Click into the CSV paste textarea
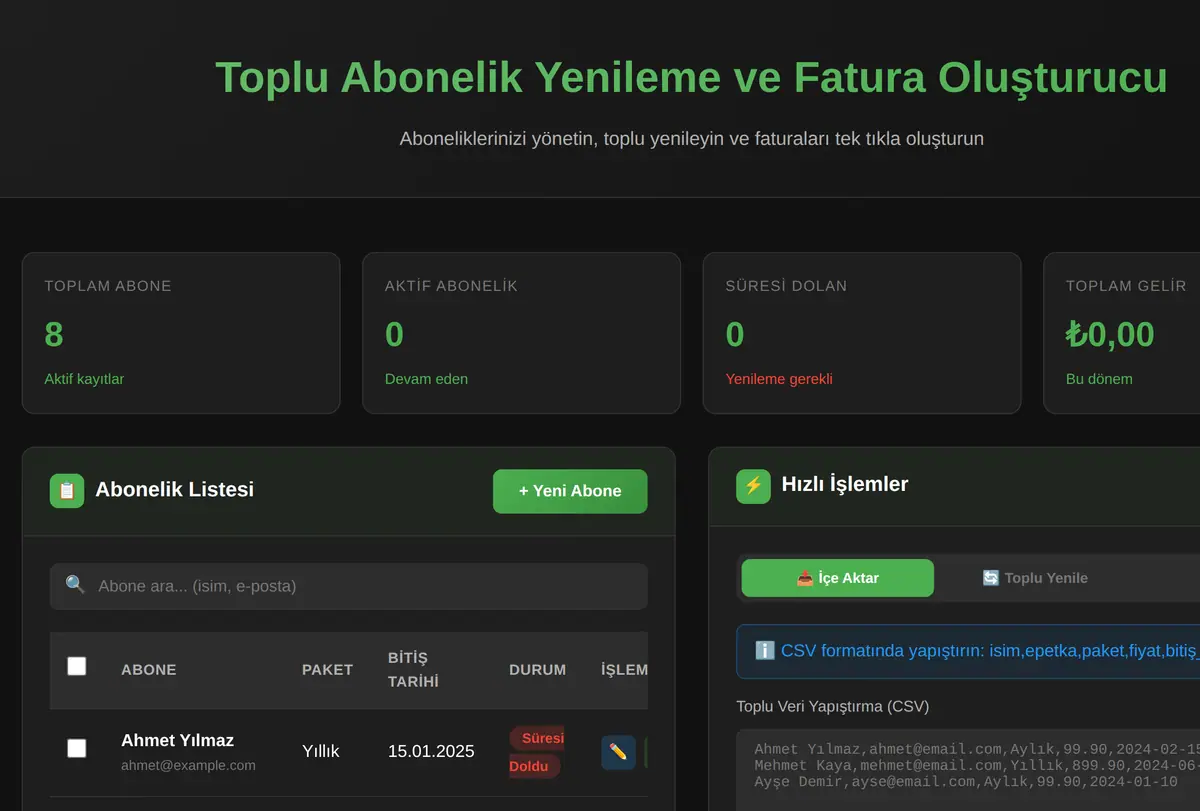This screenshot has height=811, width=1200. tap(968, 770)
